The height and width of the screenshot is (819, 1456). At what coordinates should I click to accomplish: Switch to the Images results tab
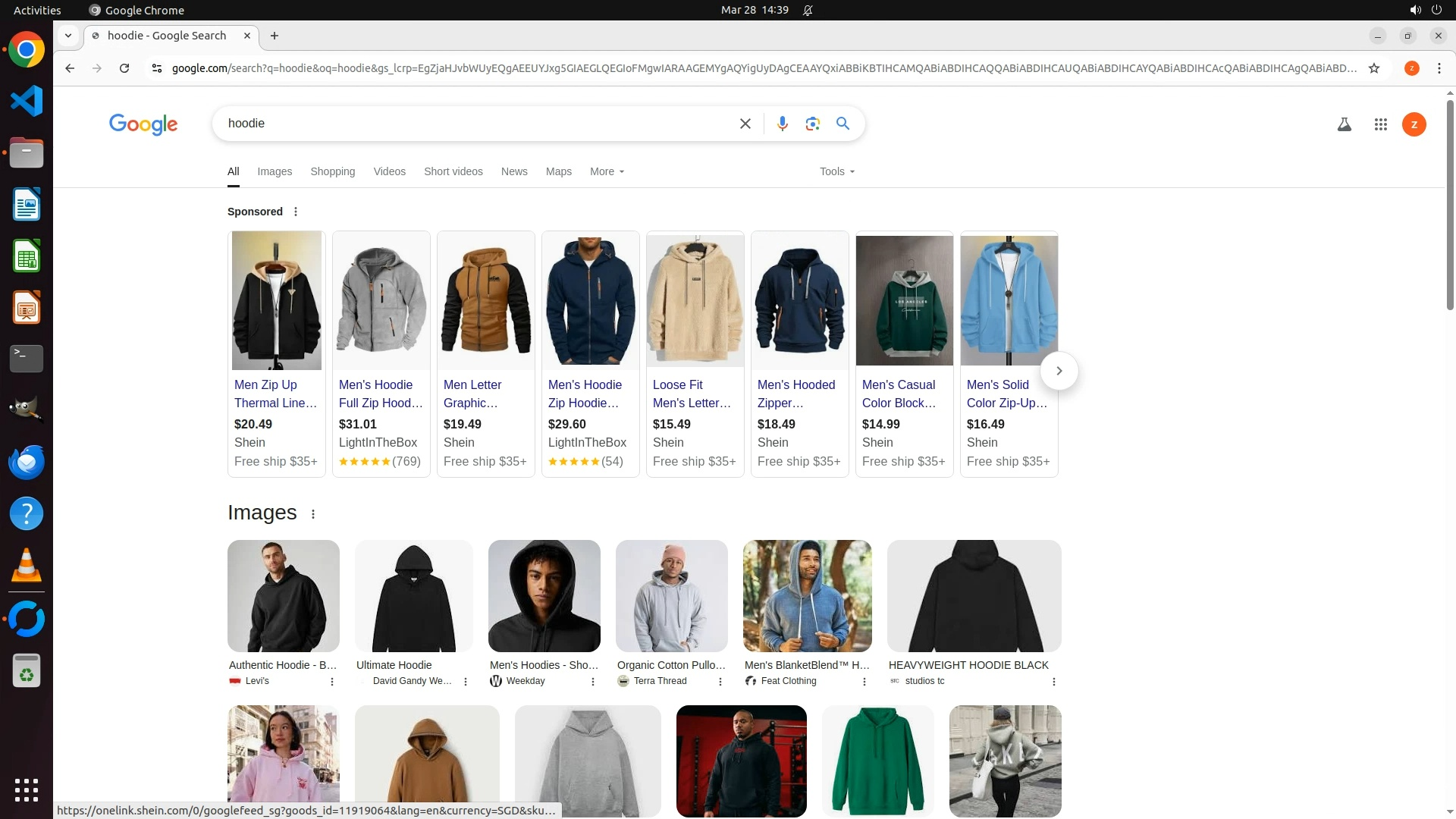tap(275, 171)
